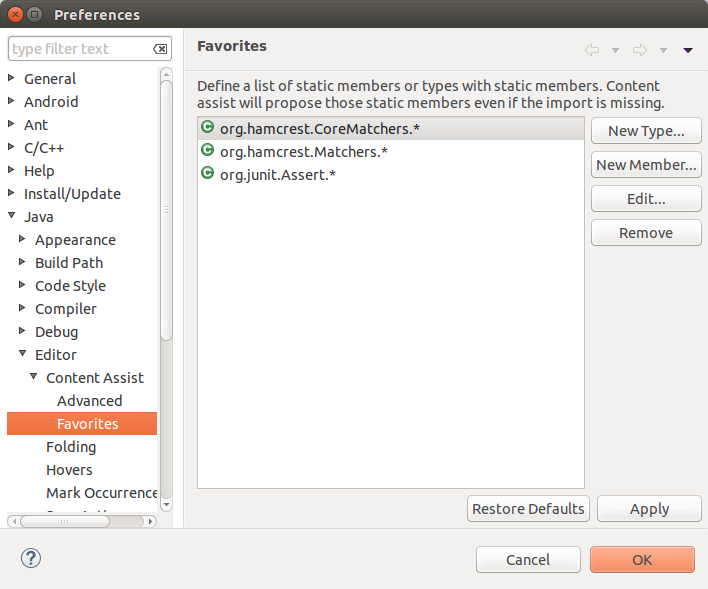This screenshot has height=589, width=708.
Task: Select the org.junit.Assert.* class icon
Action: tap(208, 174)
